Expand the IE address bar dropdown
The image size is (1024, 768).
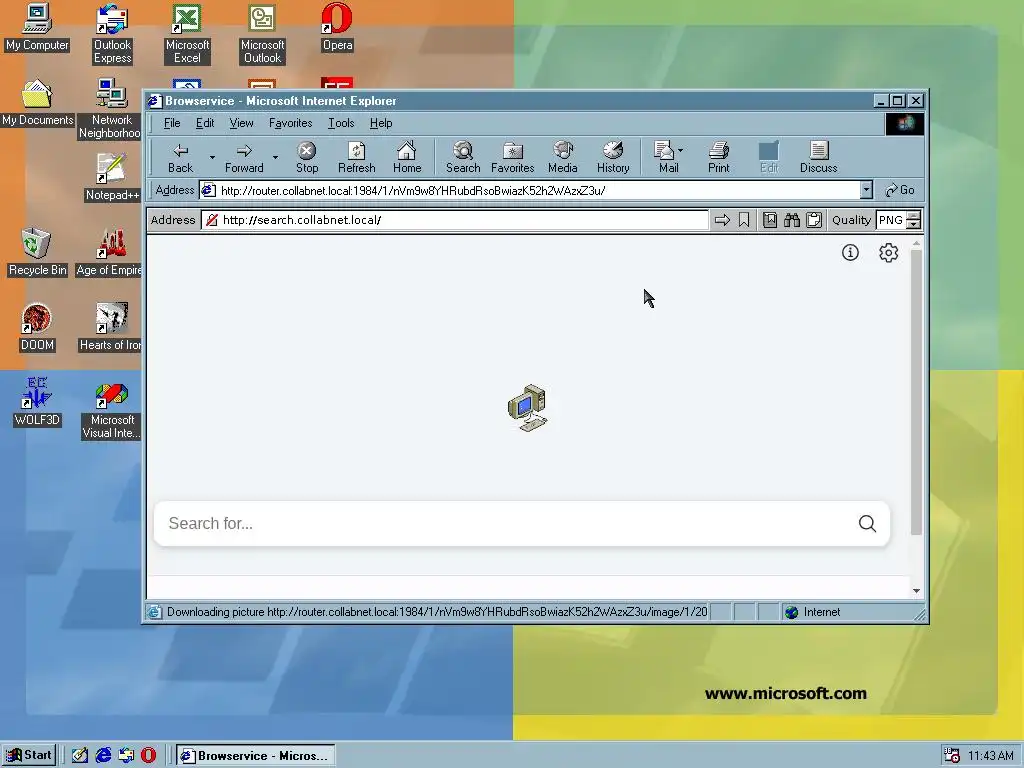point(866,190)
